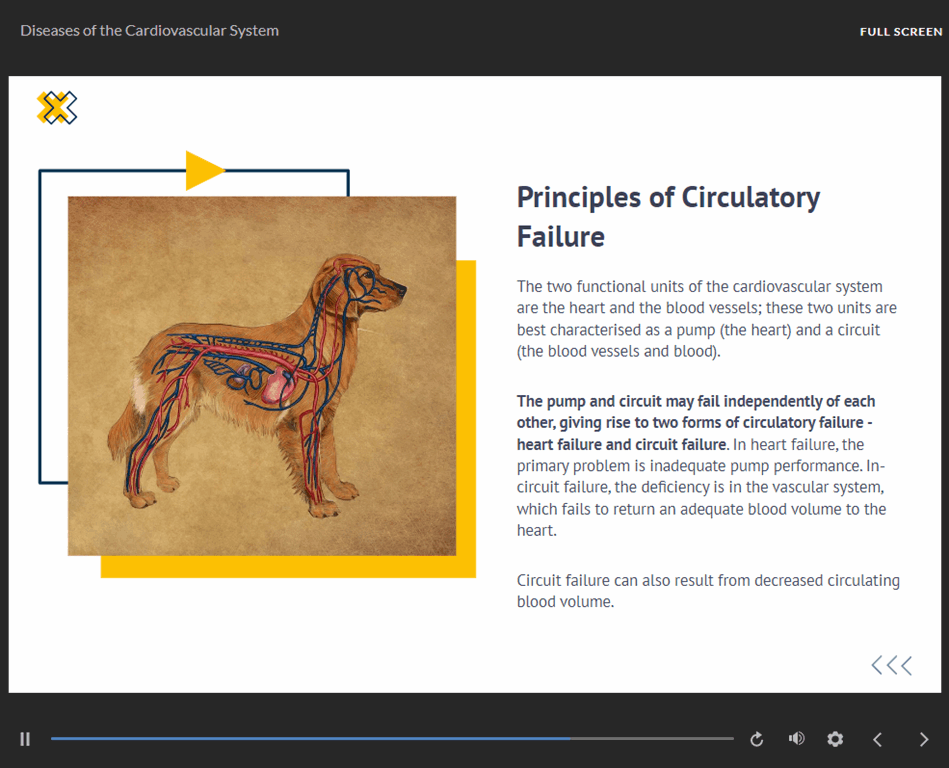949x768 pixels.
Task: Seek along the playback progress bar
Action: 392,738
